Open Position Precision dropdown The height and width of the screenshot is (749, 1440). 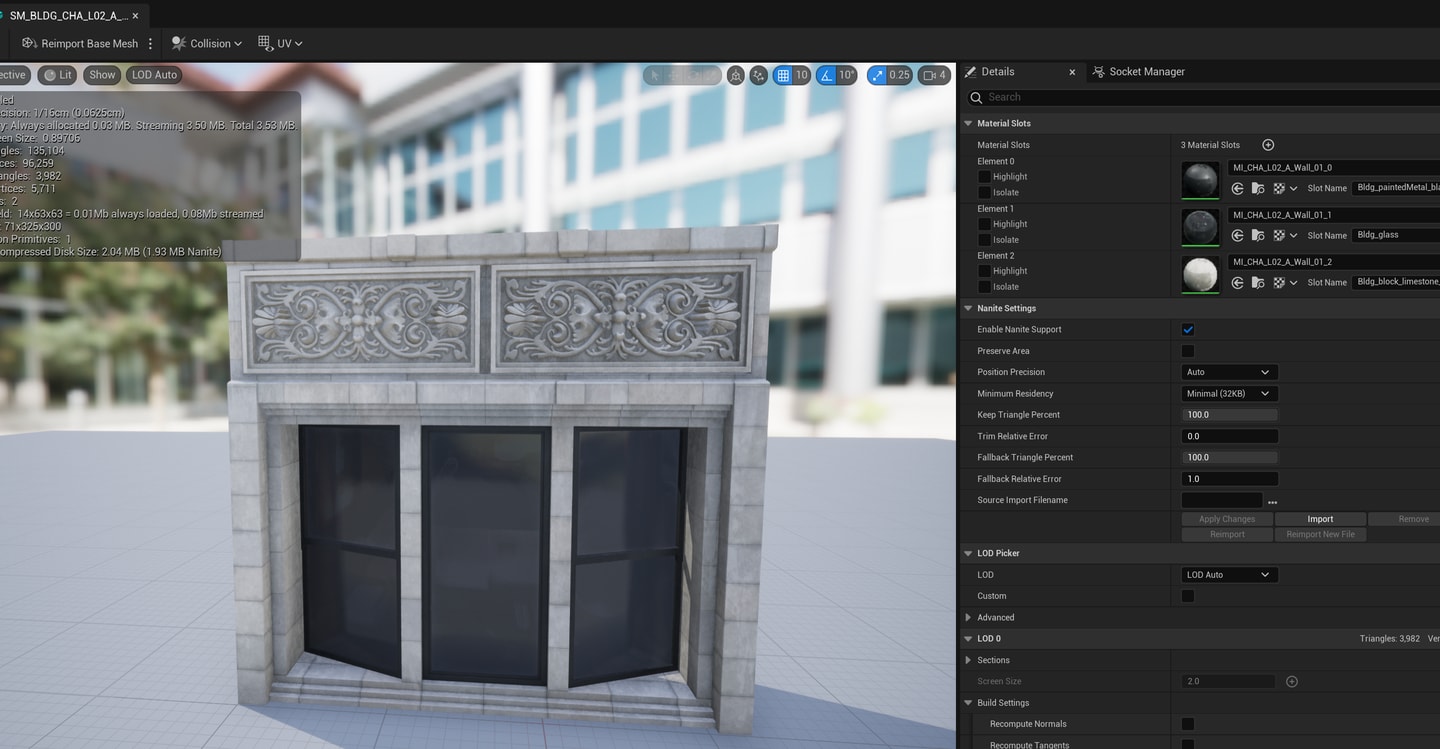(1229, 372)
